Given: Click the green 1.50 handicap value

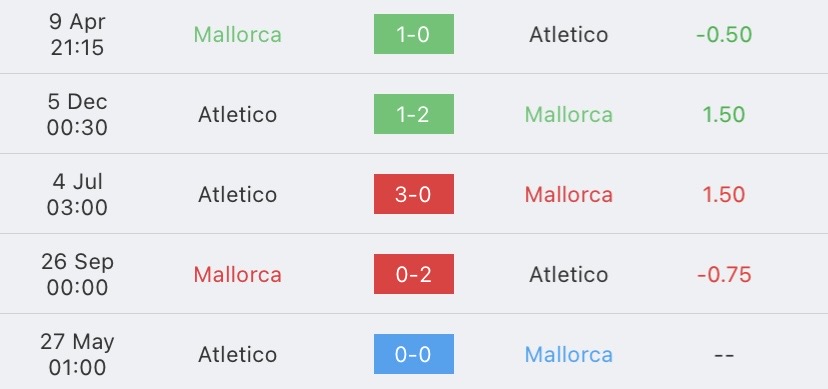Looking at the screenshot, I should point(724,115).
